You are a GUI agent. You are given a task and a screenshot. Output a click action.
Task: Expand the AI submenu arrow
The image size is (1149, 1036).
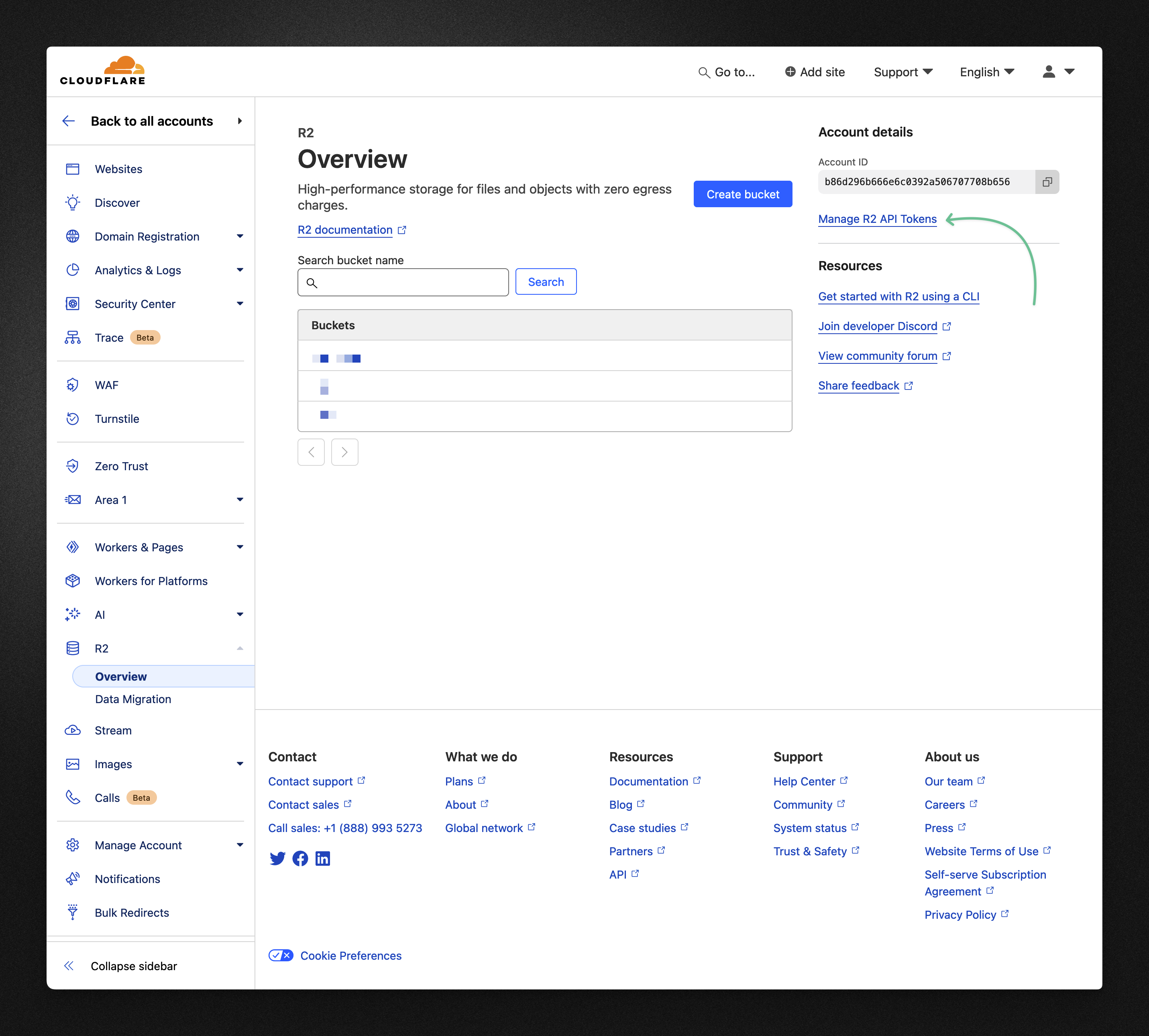(x=240, y=614)
